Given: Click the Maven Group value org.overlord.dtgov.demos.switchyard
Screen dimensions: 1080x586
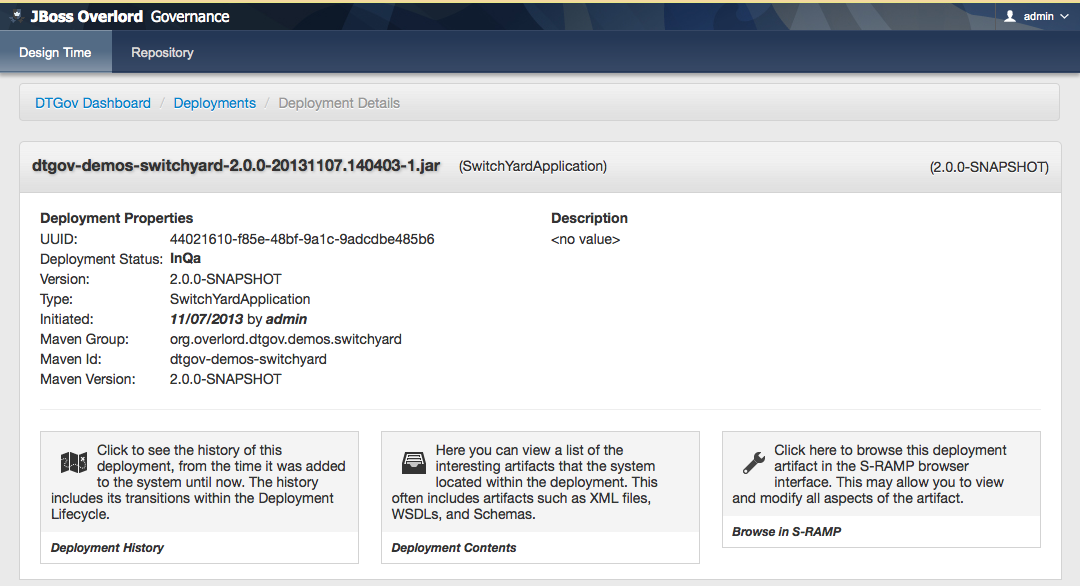Looking at the screenshot, I should 286,339.
